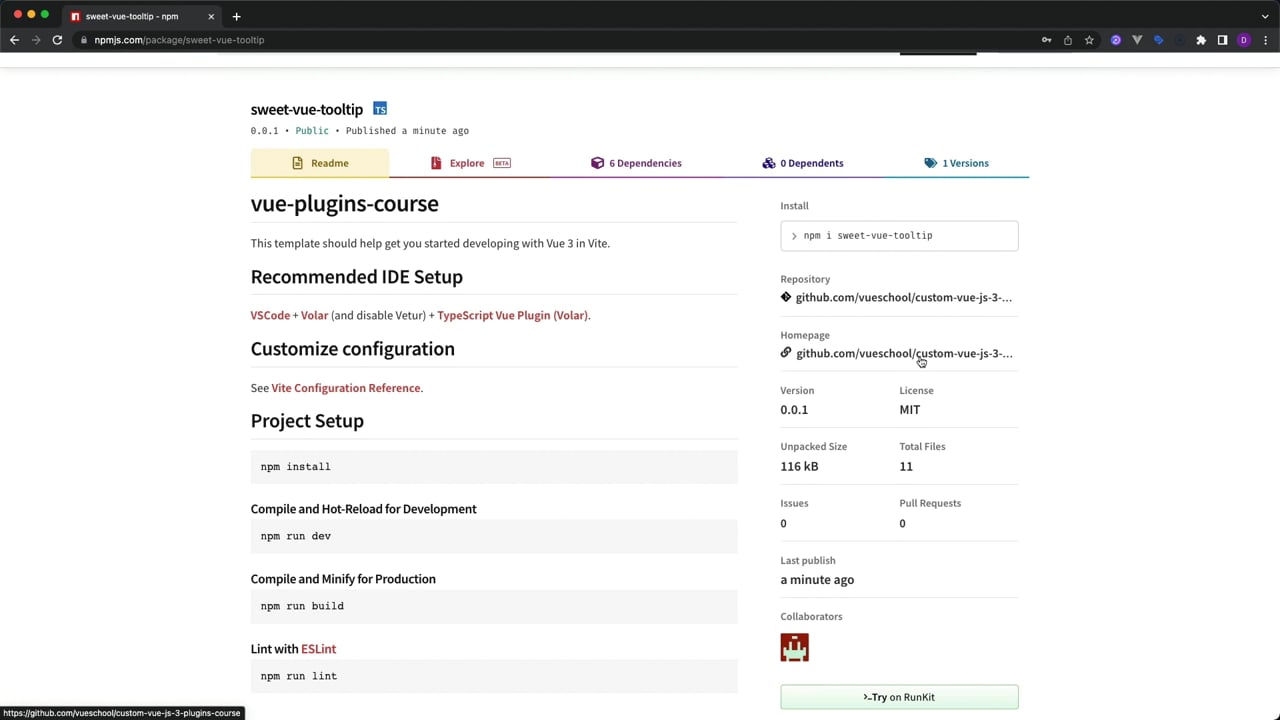Bookmark this page with the star icon
The width and height of the screenshot is (1280, 720).
click(x=1089, y=40)
